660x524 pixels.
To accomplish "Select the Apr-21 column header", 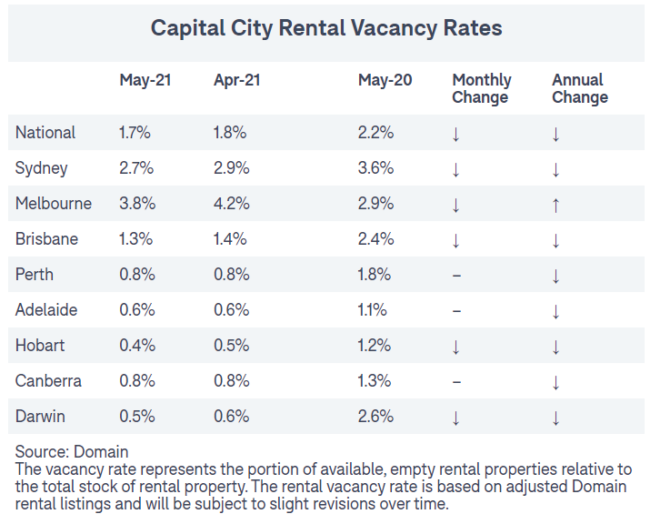I will 238,80.
